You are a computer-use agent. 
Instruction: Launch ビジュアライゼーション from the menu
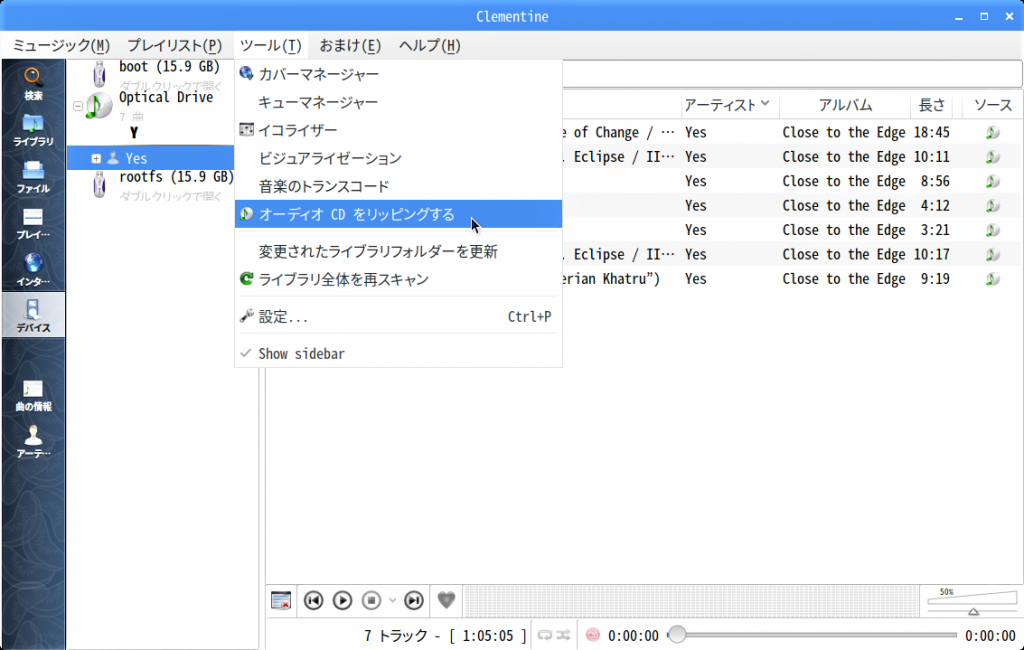click(398, 159)
